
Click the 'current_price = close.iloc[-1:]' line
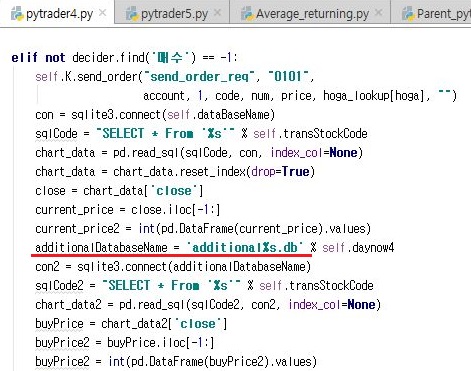pyautogui.click(x=128, y=210)
